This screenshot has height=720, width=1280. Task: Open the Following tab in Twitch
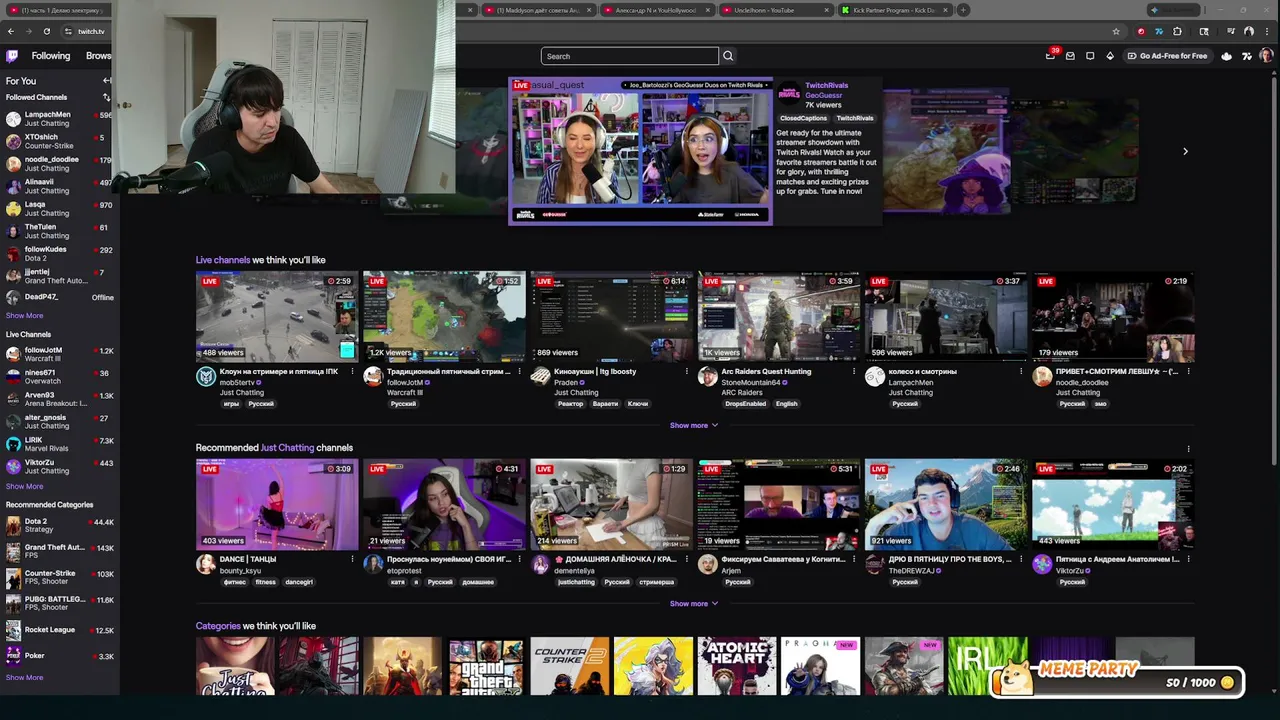(x=50, y=56)
